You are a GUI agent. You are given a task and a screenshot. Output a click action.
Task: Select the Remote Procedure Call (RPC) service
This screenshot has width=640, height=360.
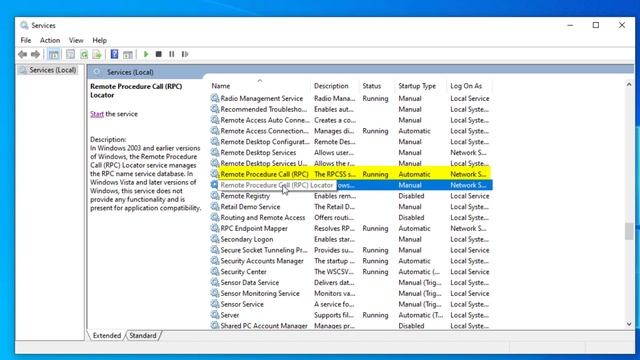(x=351, y=174)
